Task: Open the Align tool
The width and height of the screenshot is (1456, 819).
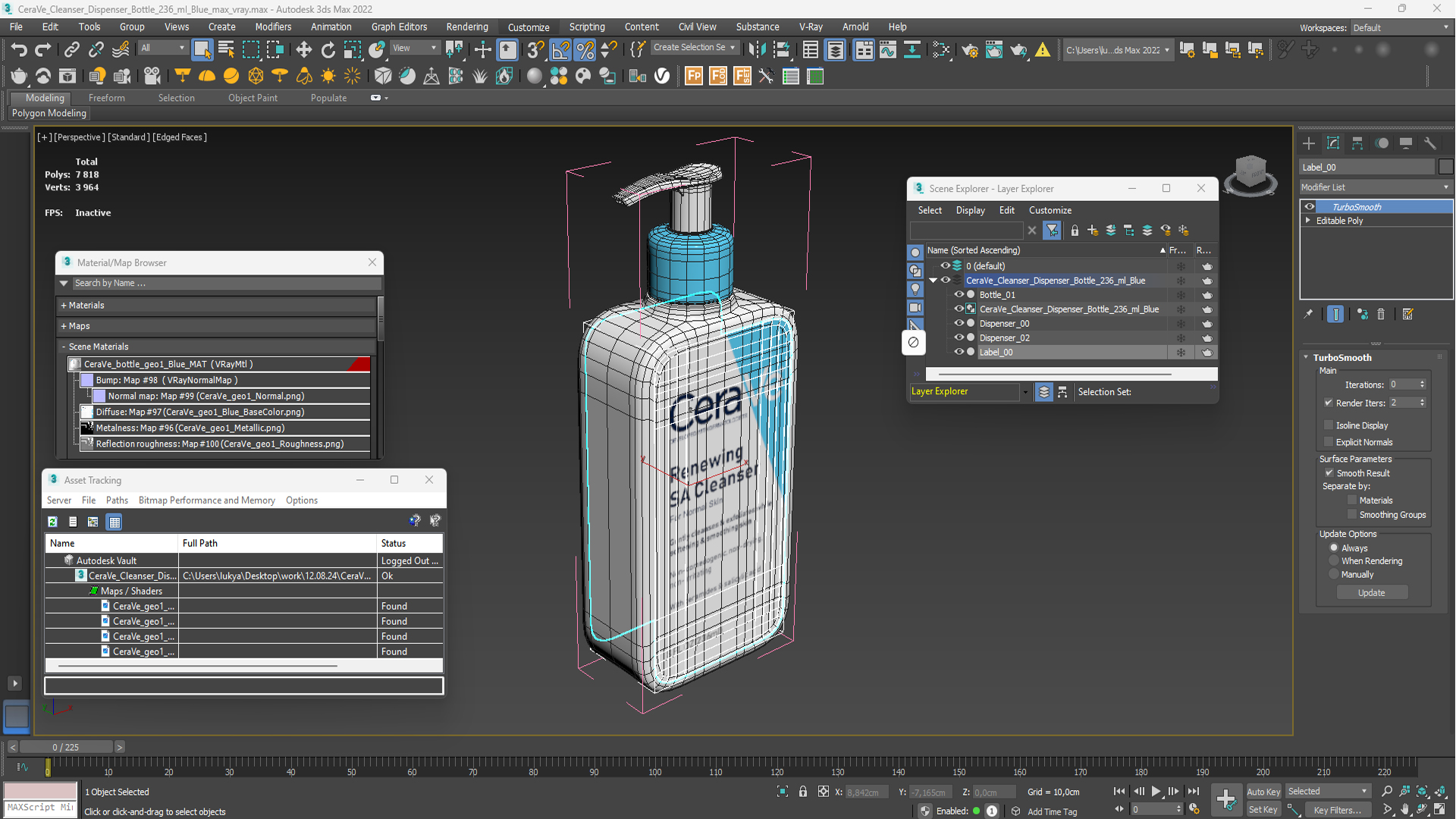Action: click(781, 50)
